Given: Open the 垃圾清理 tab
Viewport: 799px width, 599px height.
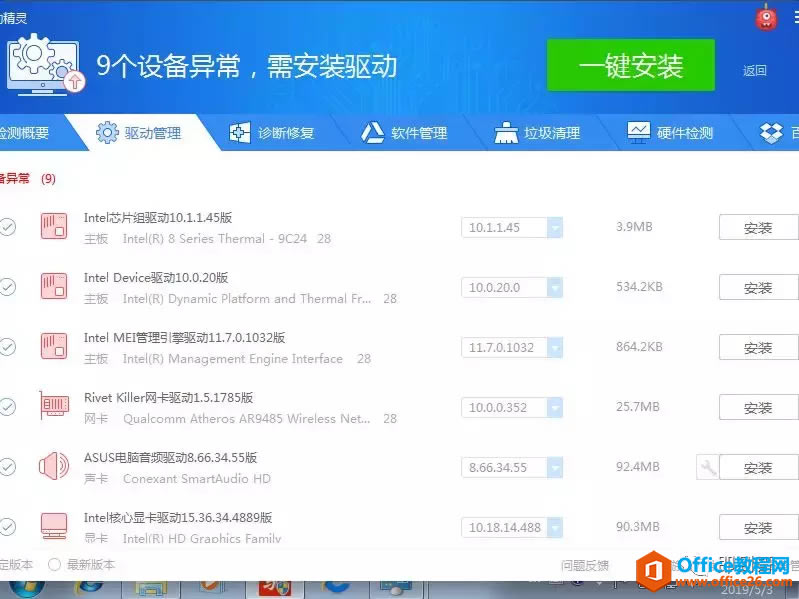Looking at the screenshot, I should pyautogui.click(x=537, y=133).
